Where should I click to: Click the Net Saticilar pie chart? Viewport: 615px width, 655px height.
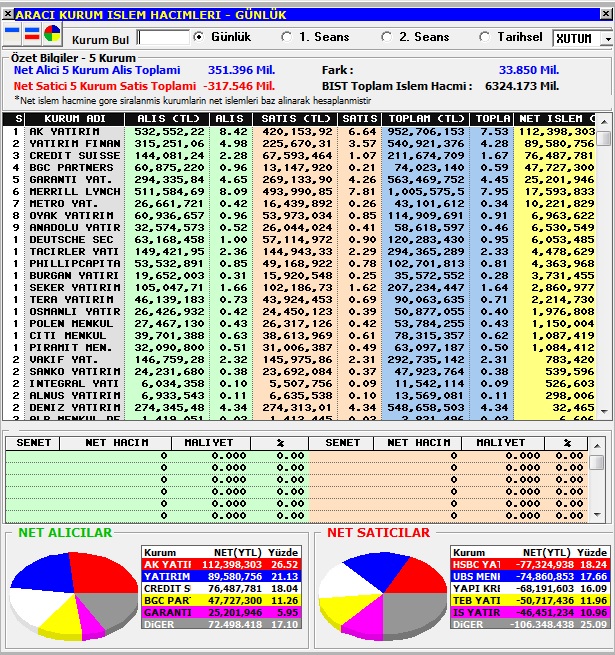(383, 595)
